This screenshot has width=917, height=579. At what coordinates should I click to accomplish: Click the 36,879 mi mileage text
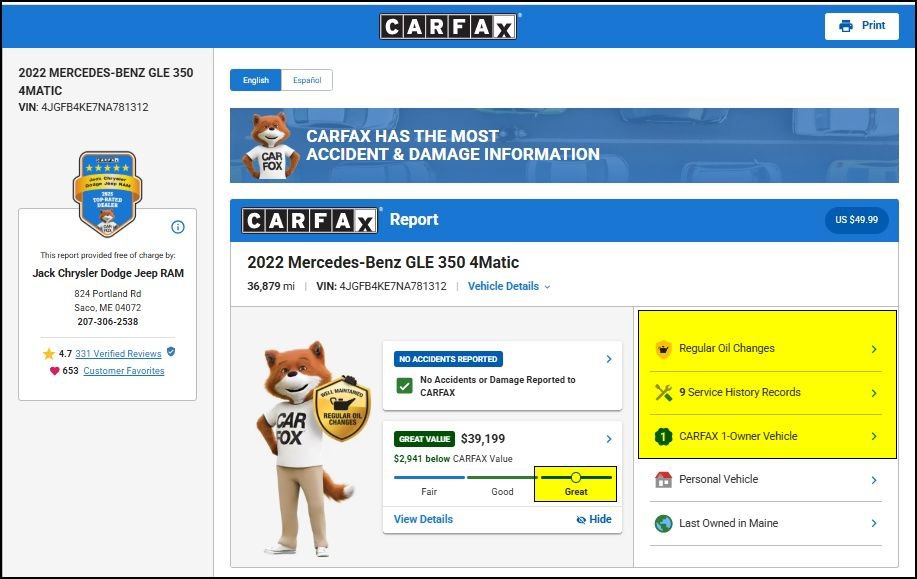[271, 287]
